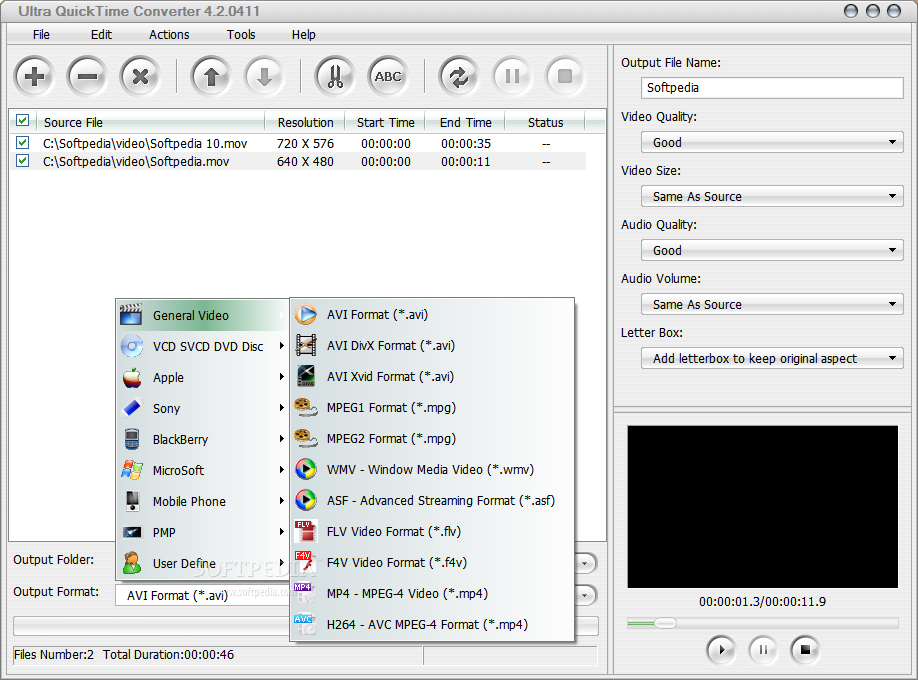Choose AVI DivX Format option
The width and height of the screenshot is (918, 680).
(x=432, y=346)
